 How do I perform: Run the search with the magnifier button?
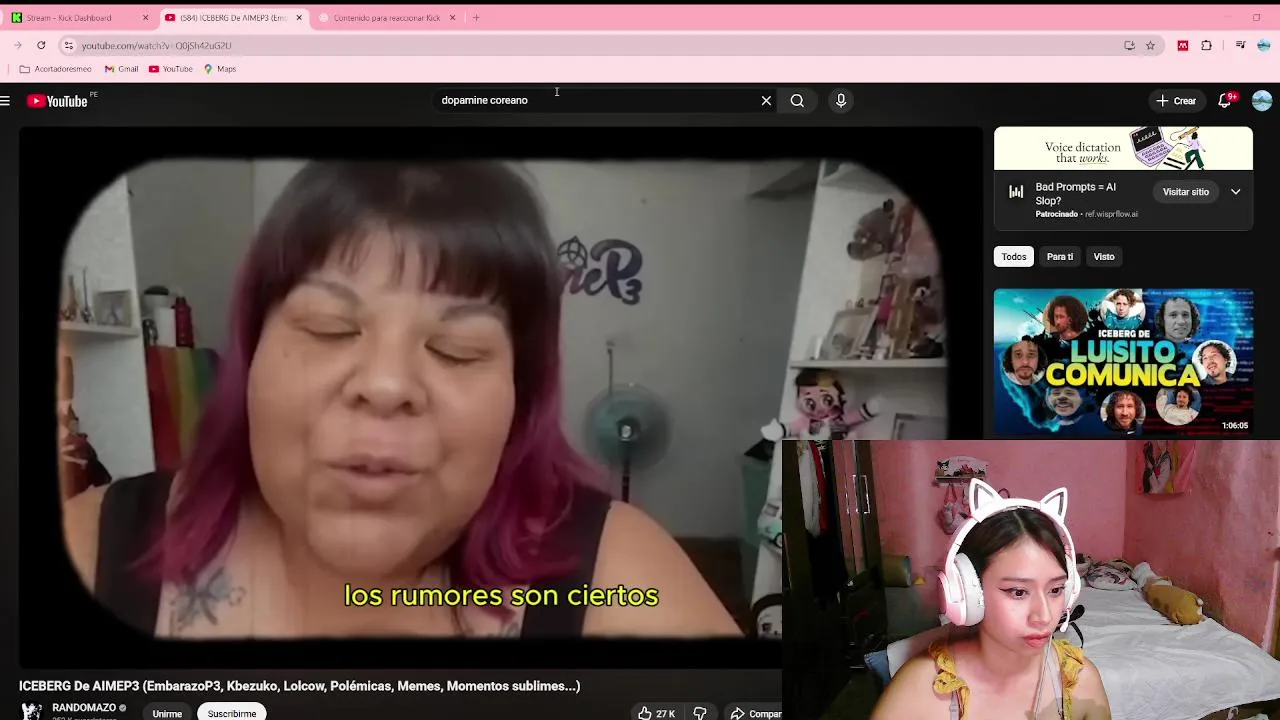797,100
